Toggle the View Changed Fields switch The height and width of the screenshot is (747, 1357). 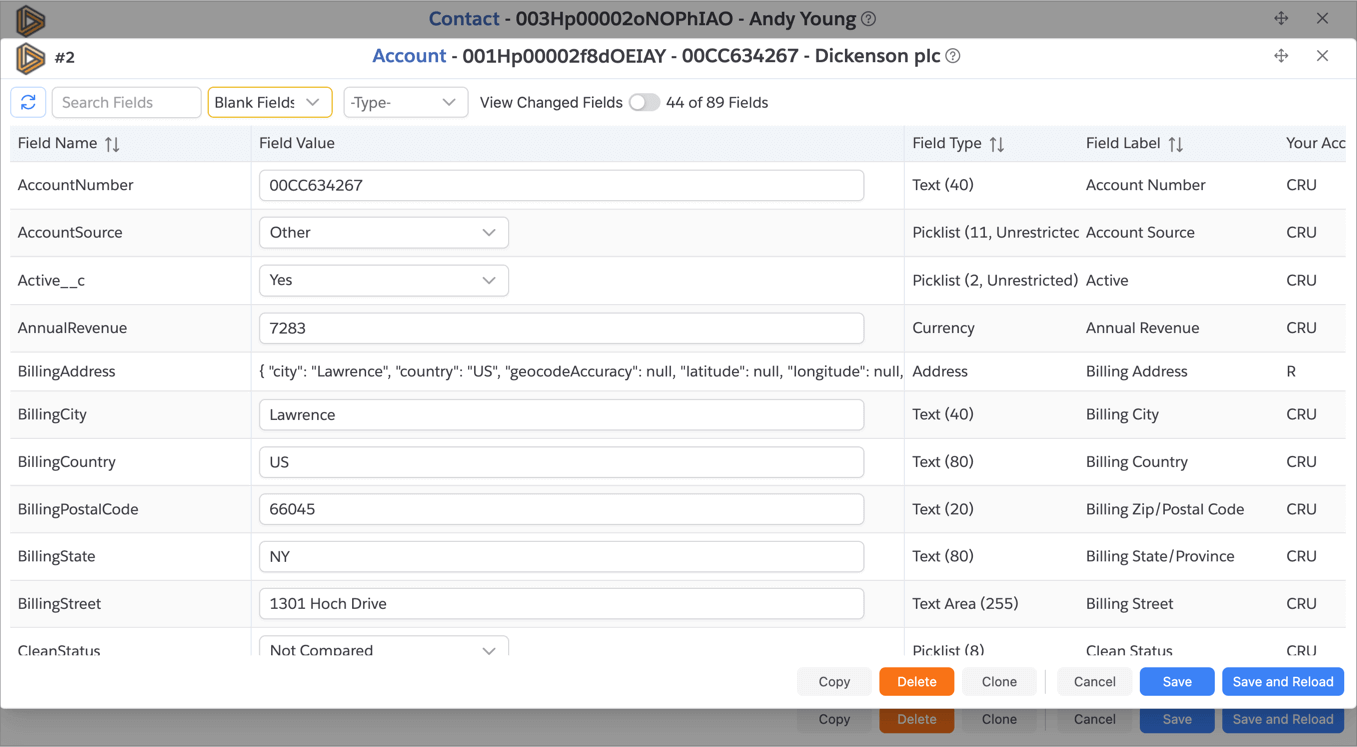644,102
